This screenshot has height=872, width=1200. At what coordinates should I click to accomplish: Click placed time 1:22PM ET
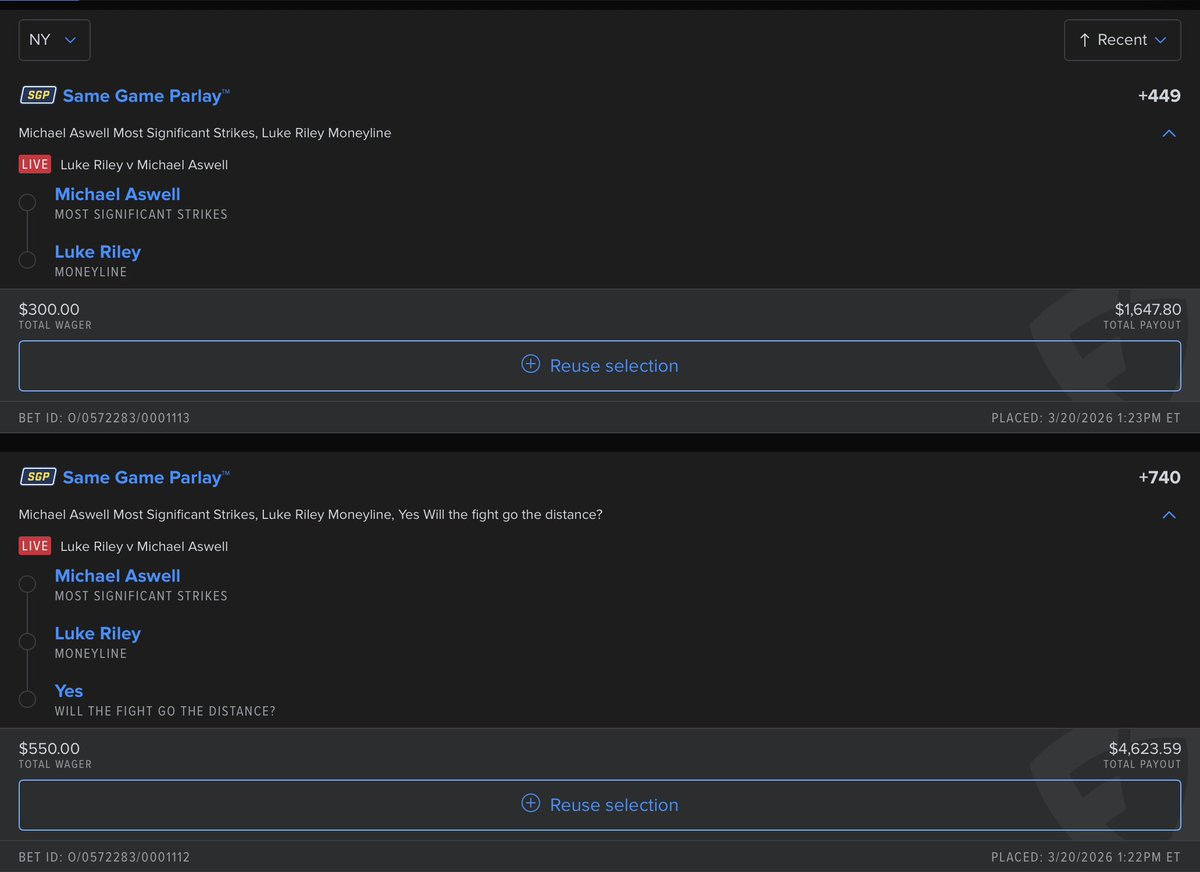click(x=1086, y=857)
